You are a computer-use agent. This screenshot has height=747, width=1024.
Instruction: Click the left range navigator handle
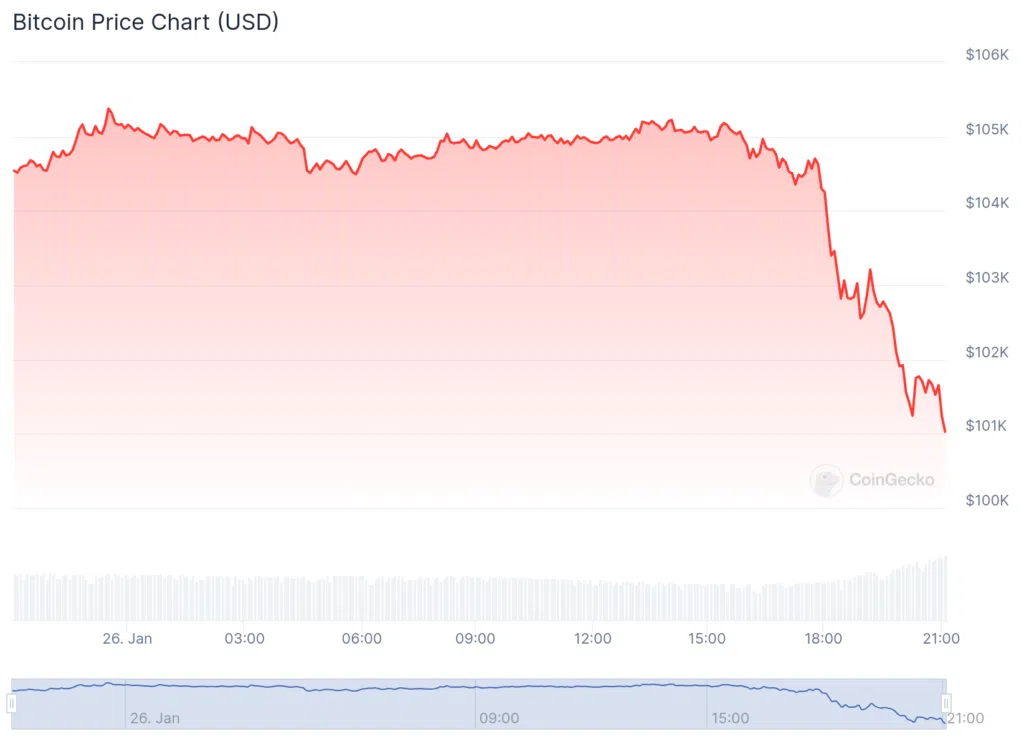tap(12, 703)
